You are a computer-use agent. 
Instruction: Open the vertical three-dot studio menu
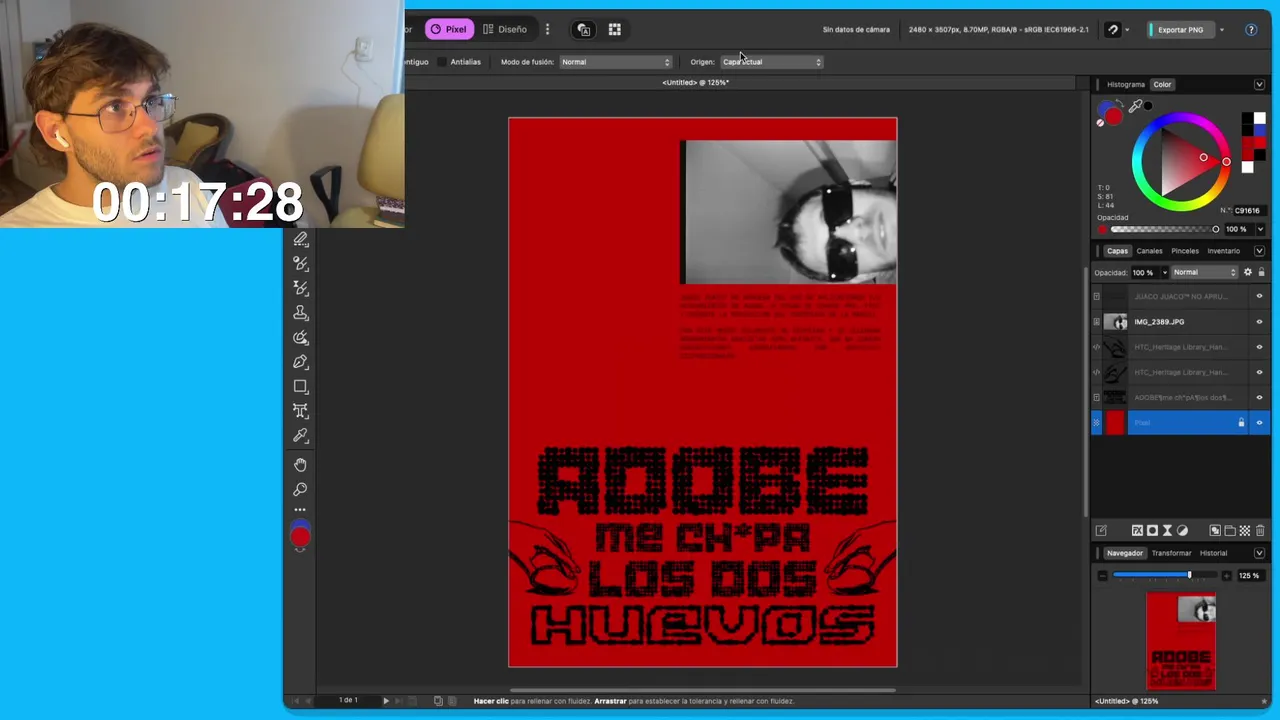point(547,29)
